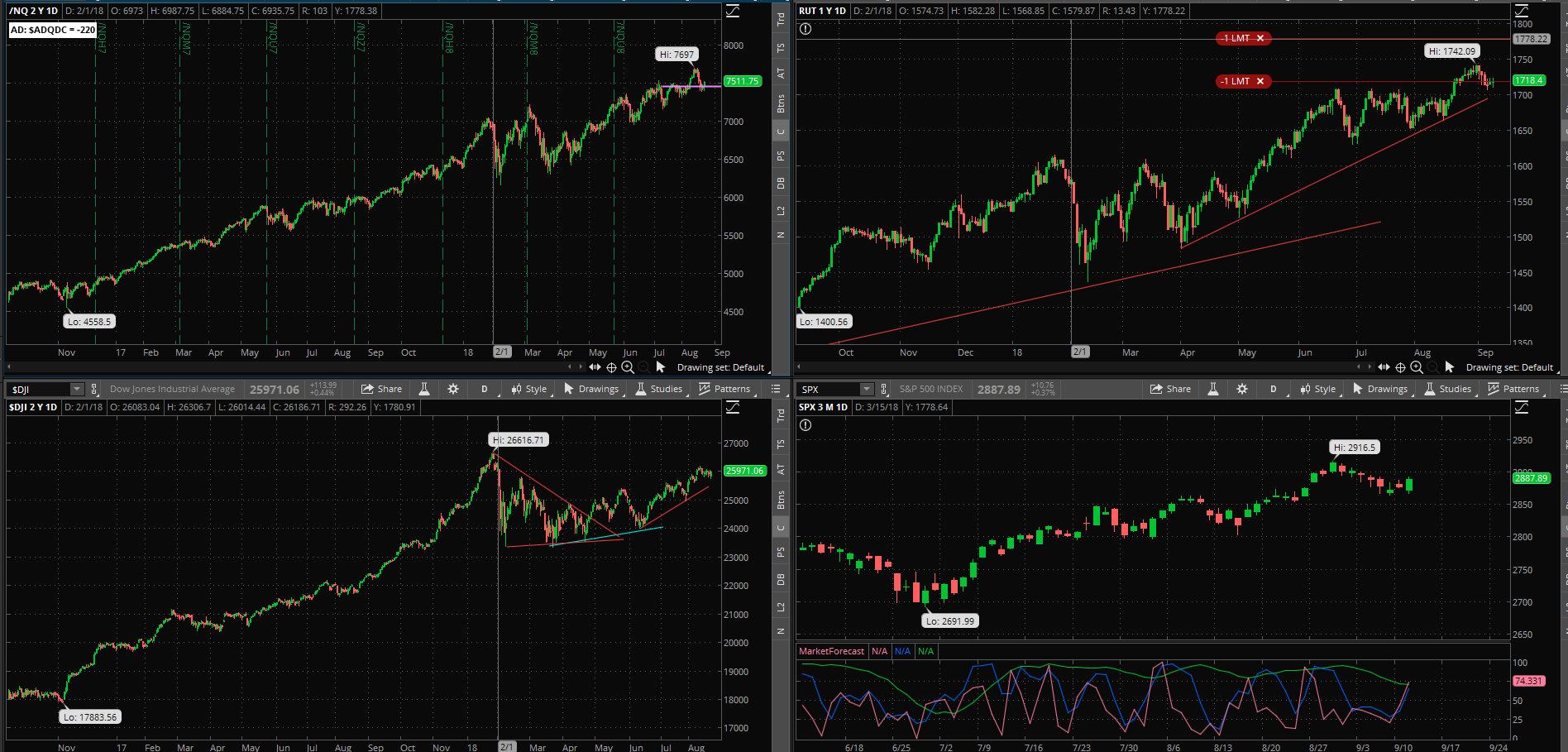The width and height of the screenshot is (1568, 752).
Task: Click the price axis scale icon atop RUT chart
Action: click(x=1522, y=11)
